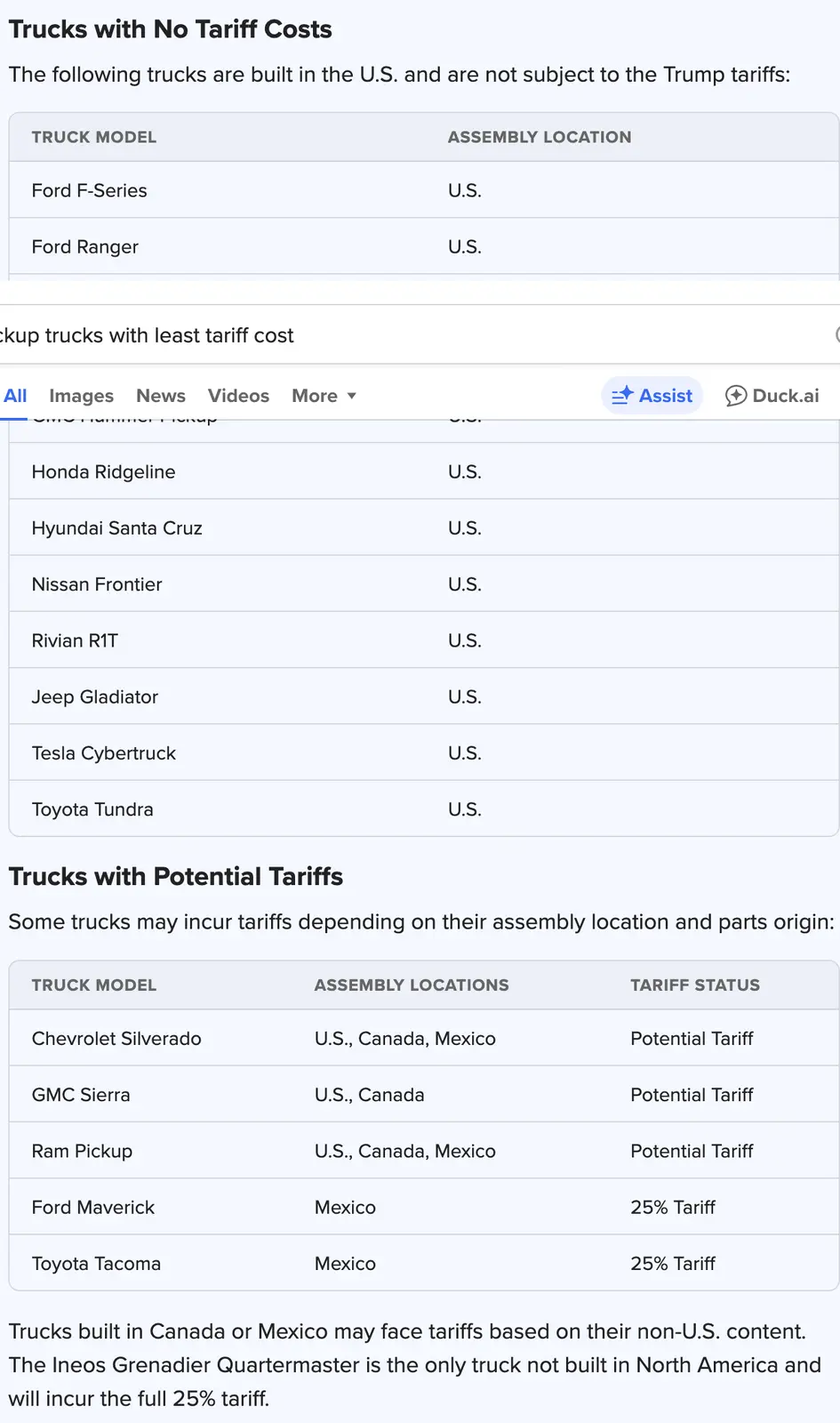Click the ASSEMBLY LOCATIONS column header
The height and width of the screenshot is (1423, 840).
412,985
